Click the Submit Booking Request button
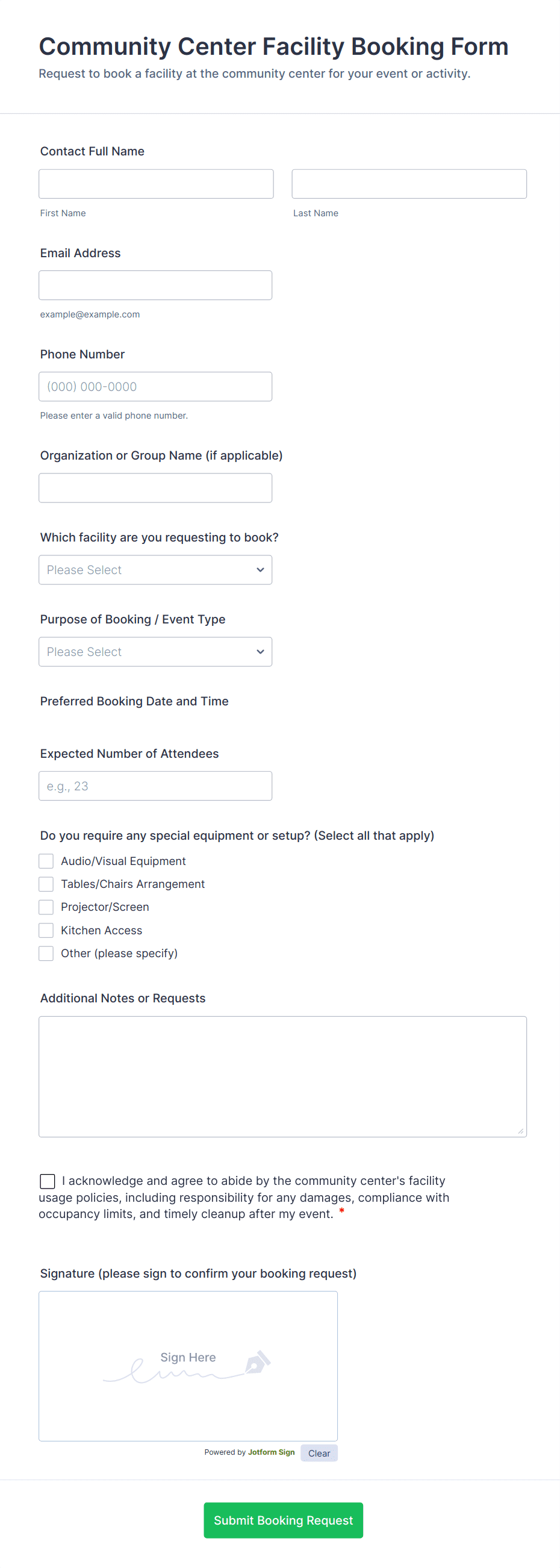 283,1520
